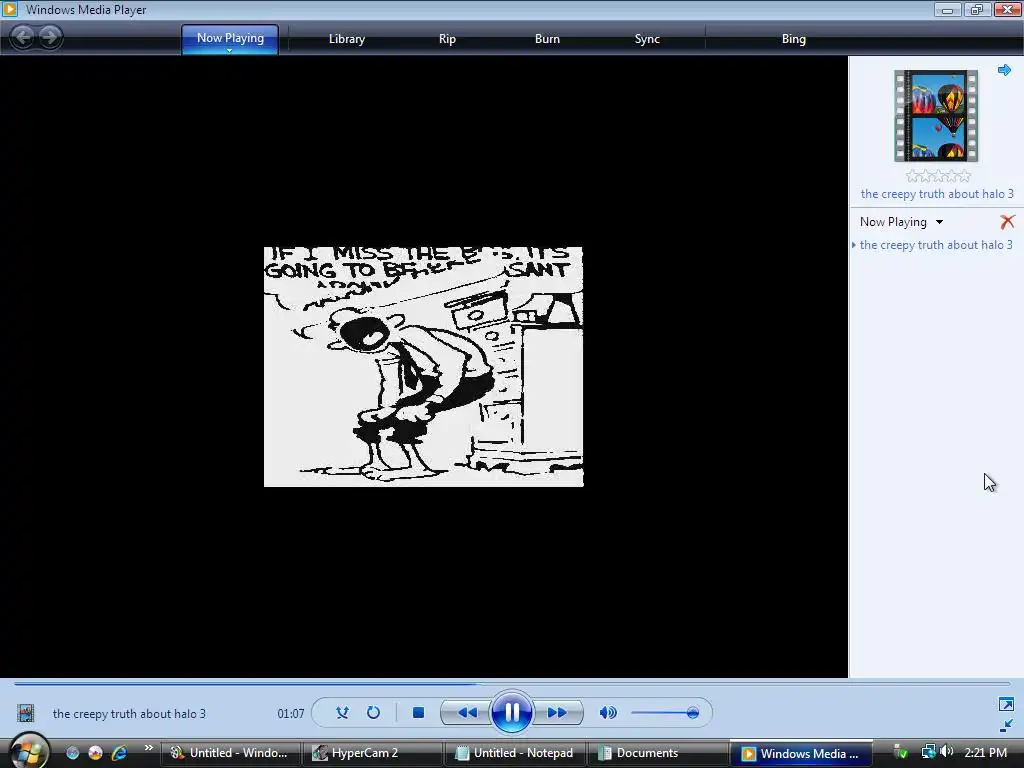Stop playback
Image resolution: width=1024 pixels, height=768 pixels.
pos(419,712)
